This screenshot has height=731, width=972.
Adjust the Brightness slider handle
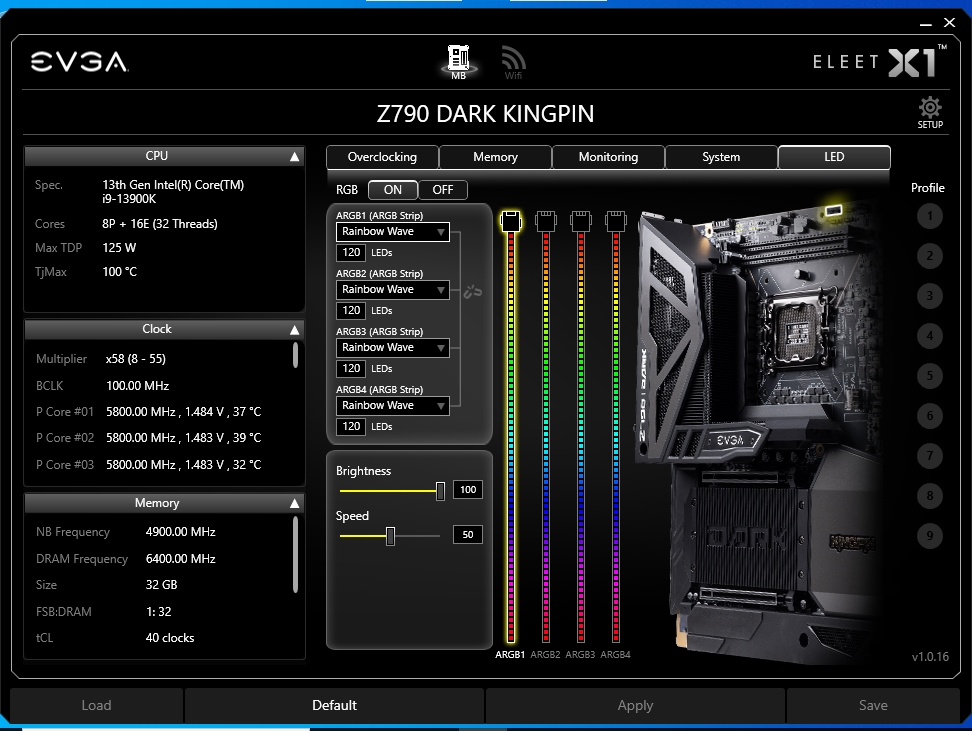click(440, 491)
